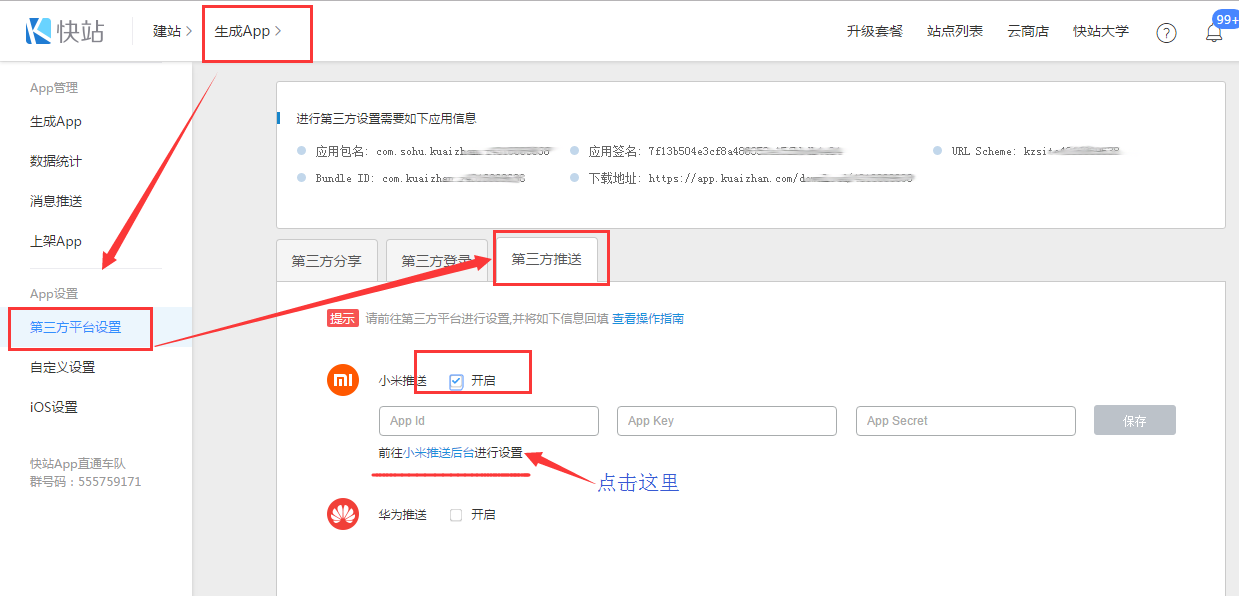Click the Huawei push logo icon
Viewport: 1239px width, 596px height.
343,515
